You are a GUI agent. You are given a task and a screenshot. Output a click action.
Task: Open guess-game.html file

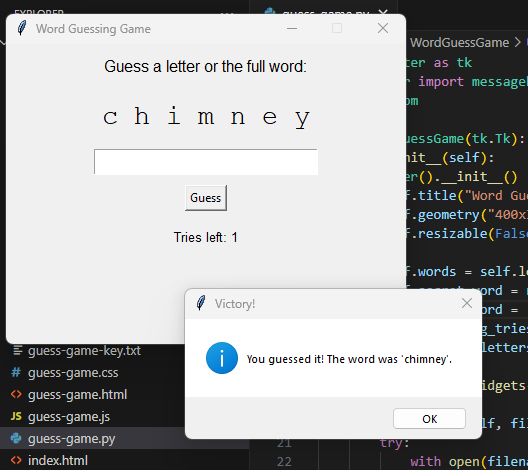77,395
